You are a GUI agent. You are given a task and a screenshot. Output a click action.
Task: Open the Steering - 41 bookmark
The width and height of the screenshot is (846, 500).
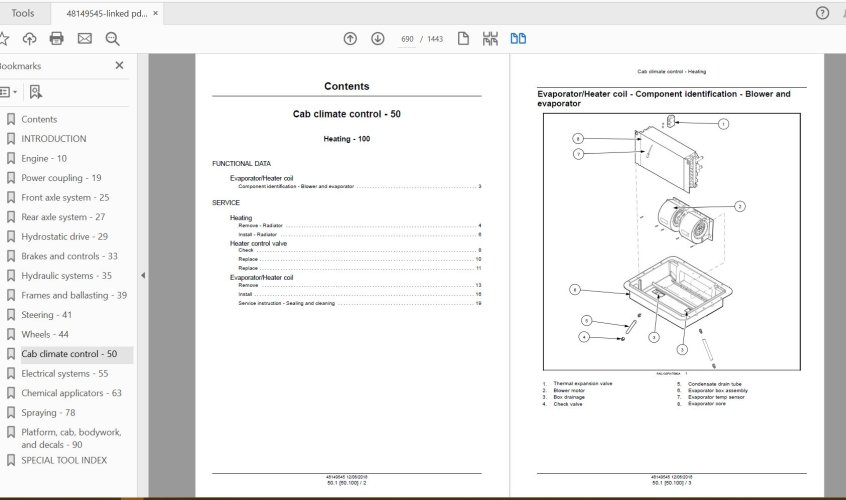(46, 315)
